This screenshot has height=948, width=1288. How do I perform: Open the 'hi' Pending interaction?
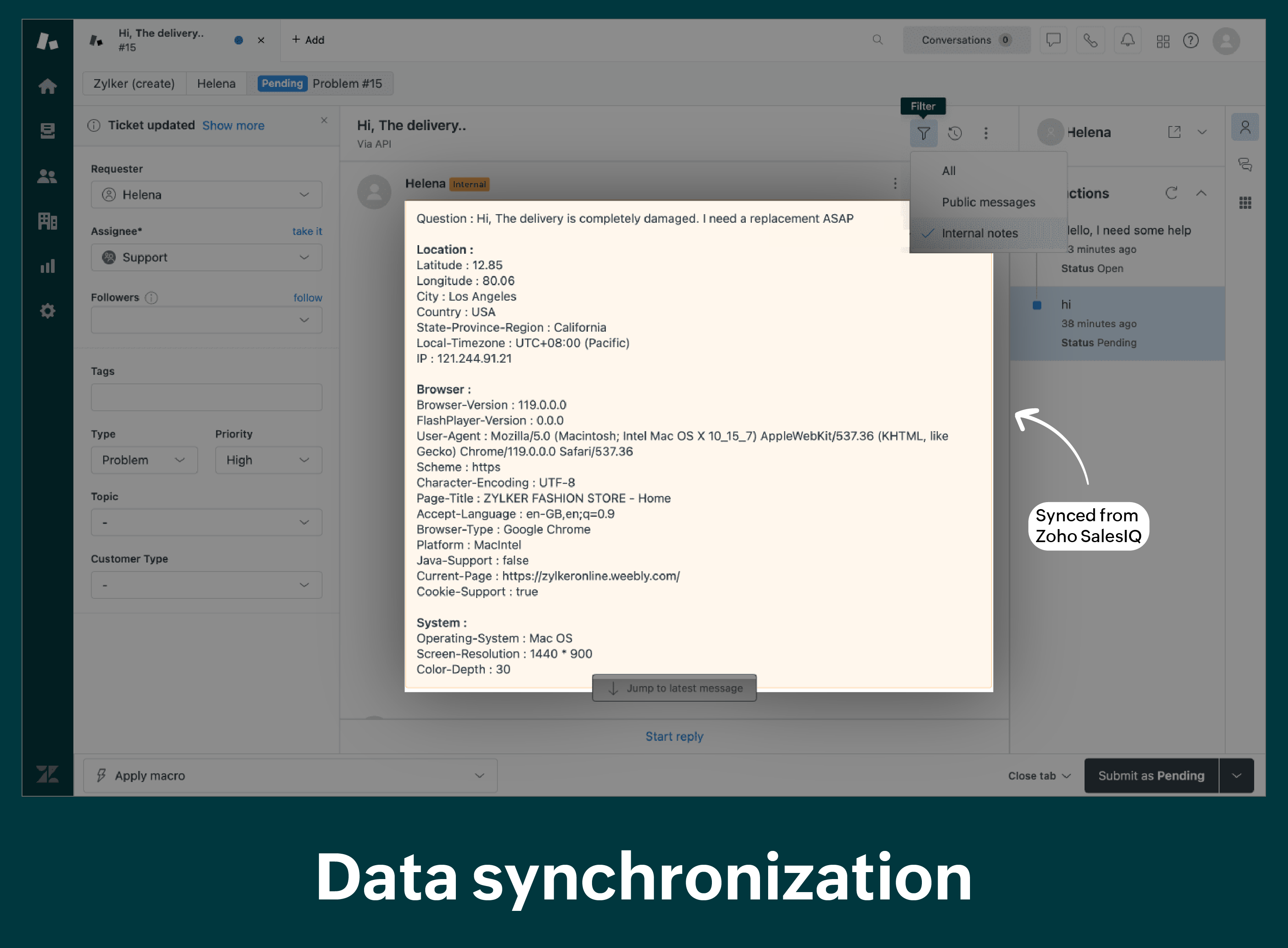coord(1117,323)
